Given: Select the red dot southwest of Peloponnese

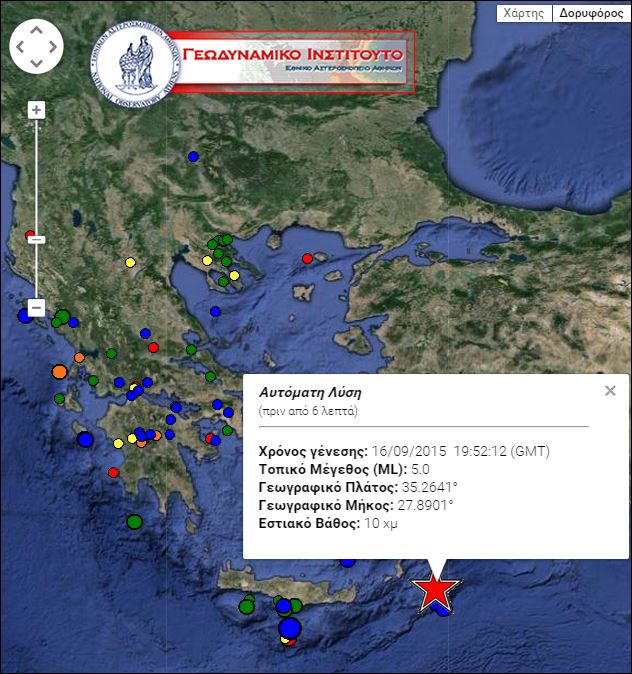Looking at the screenshot, I should (x=114, y=472).
